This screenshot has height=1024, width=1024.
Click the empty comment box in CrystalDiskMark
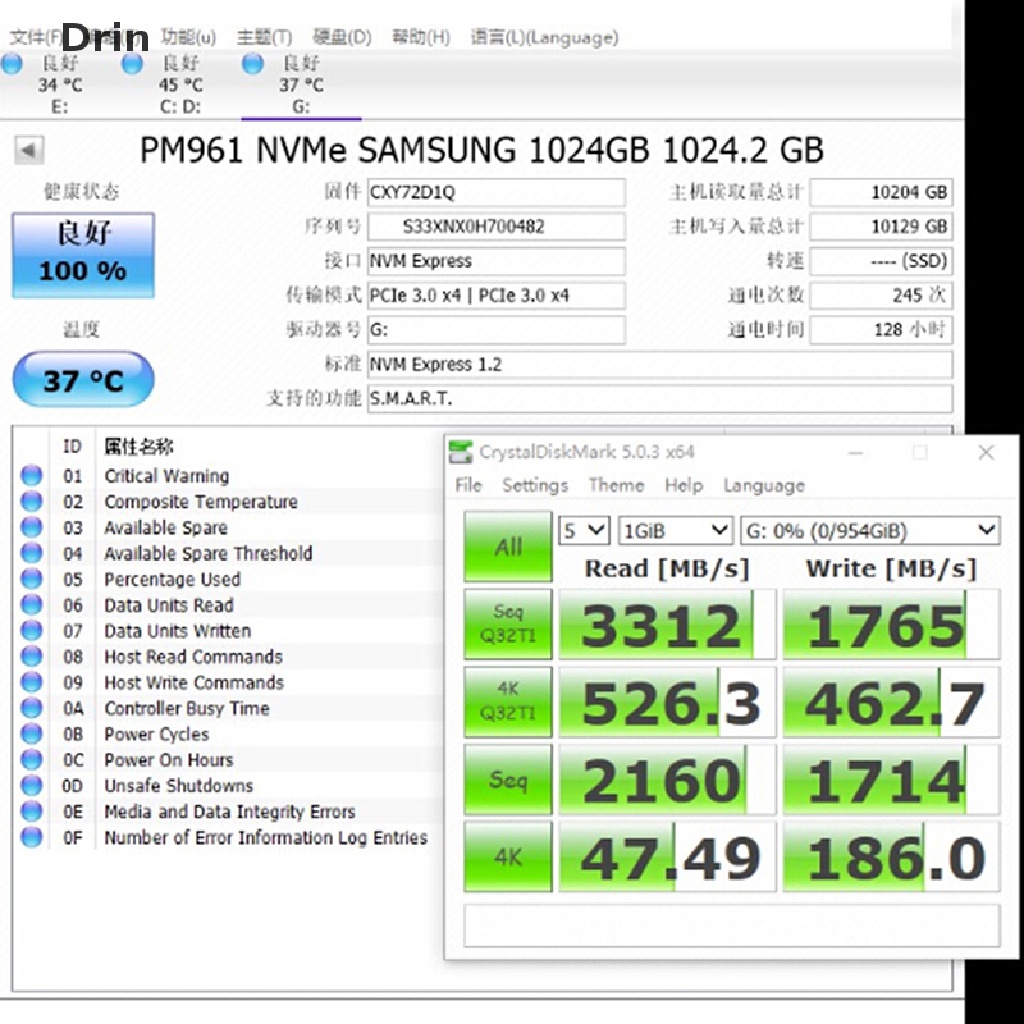tap(731, 925)
